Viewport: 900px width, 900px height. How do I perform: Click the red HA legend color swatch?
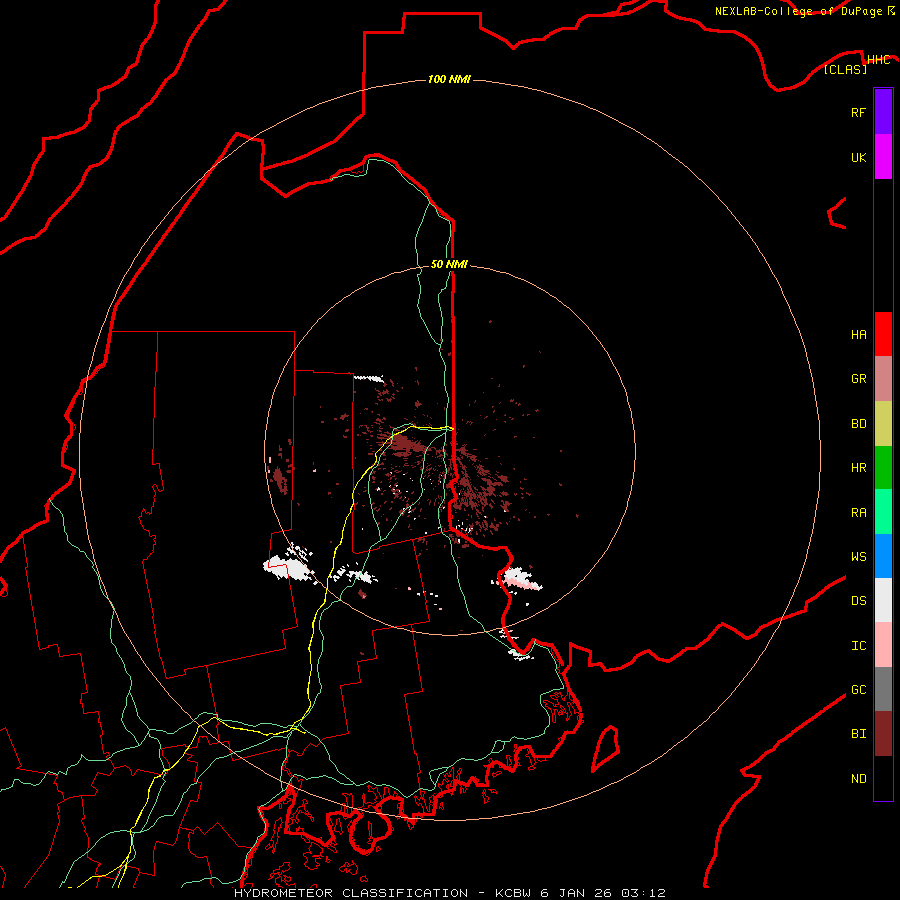pos(883,334)
